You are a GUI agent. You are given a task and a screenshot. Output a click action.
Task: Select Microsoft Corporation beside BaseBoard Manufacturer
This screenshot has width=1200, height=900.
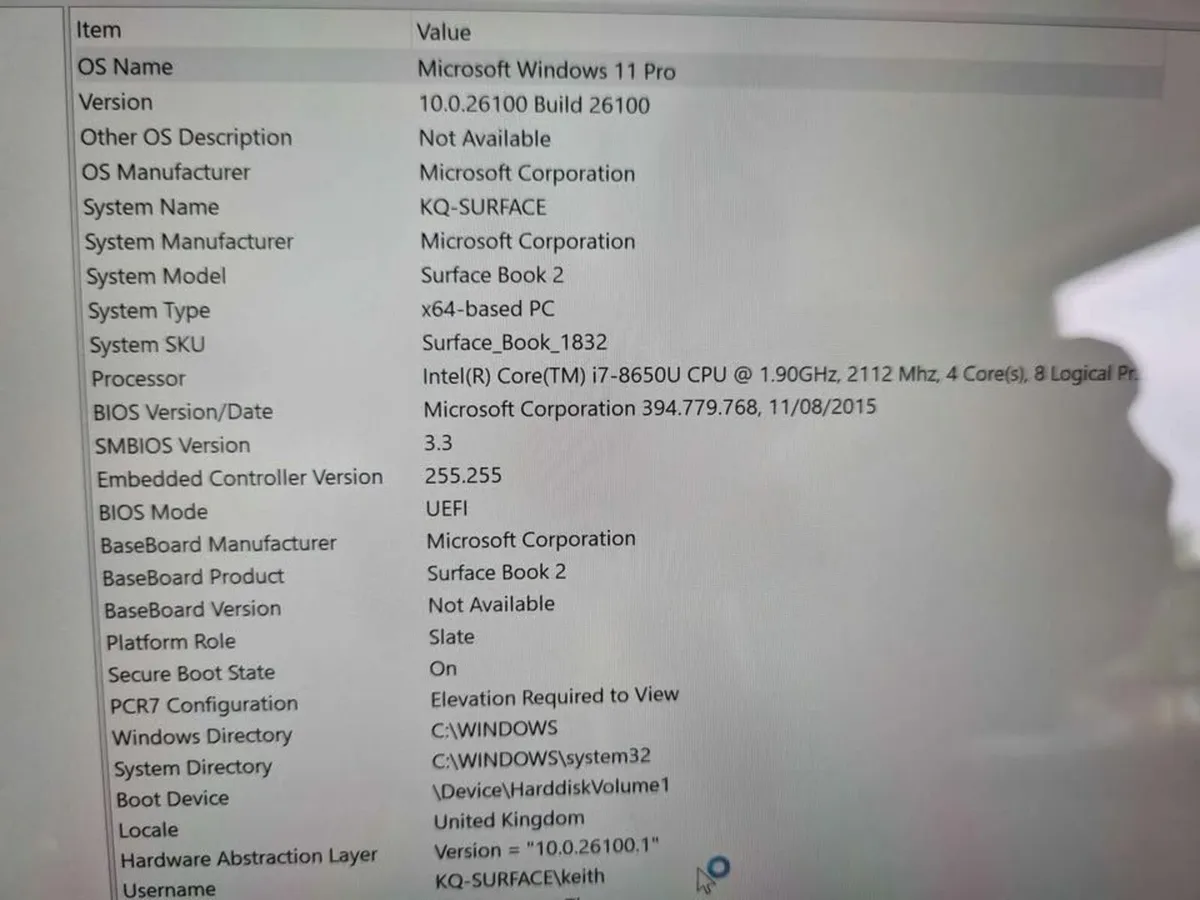click(x=531, y=540)
